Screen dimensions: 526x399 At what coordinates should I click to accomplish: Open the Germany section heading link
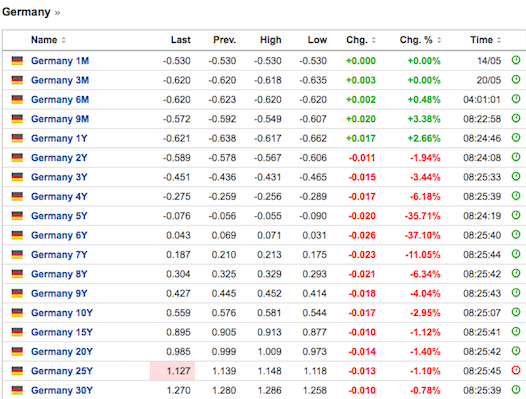(26, 12)
